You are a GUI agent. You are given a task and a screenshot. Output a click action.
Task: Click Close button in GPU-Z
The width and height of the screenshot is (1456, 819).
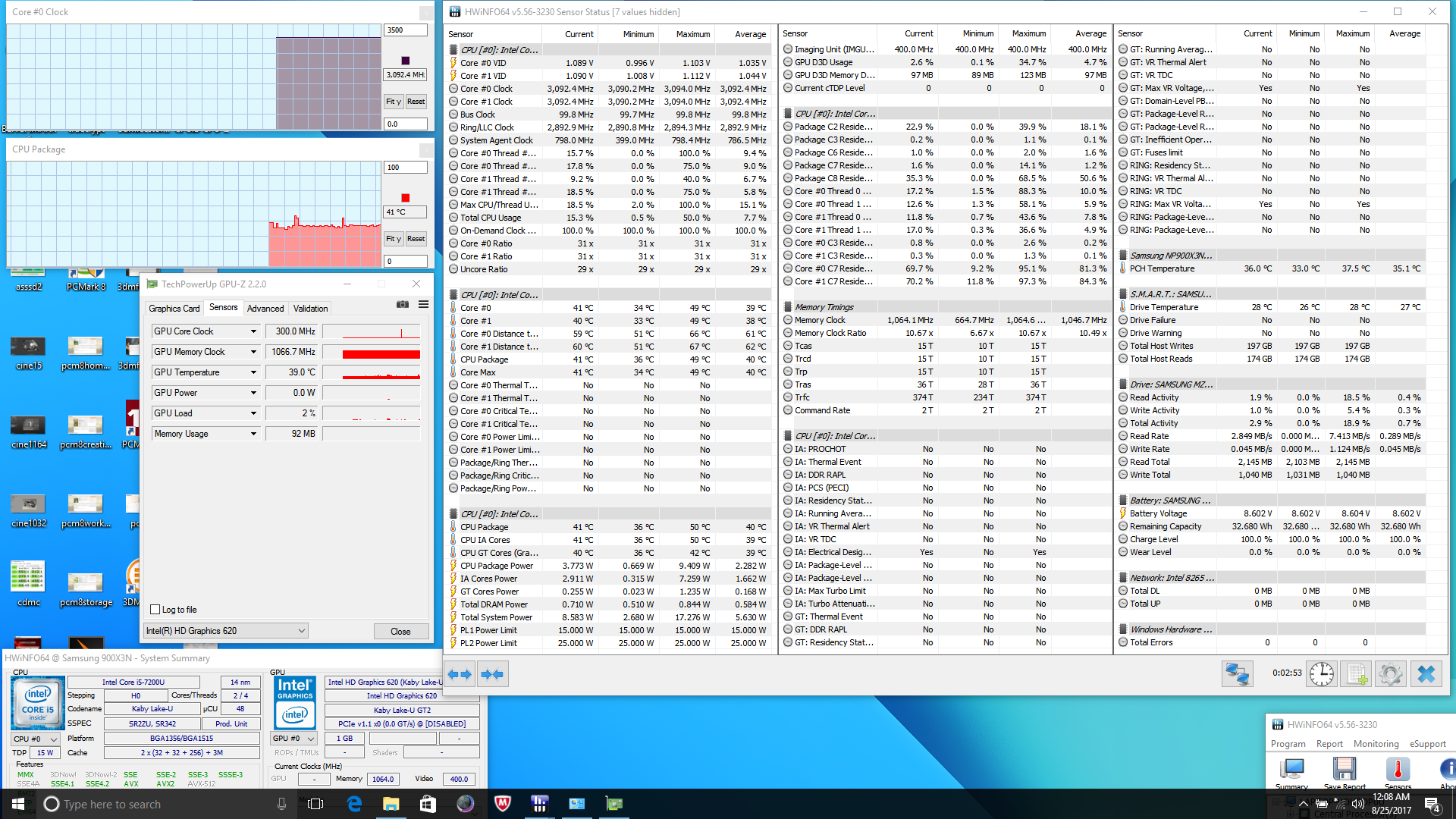pyautogui.click(x=400, y=631)
